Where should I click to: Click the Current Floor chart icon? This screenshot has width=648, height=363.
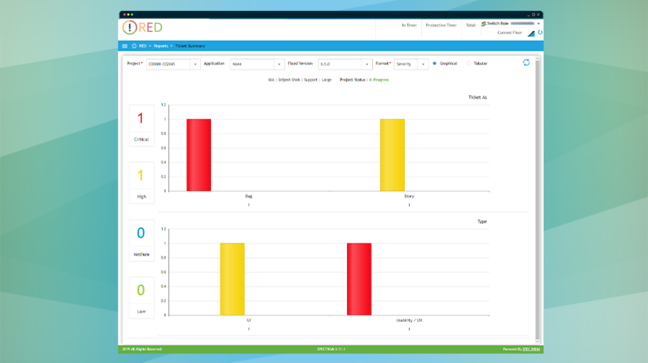click(x=531, y=33)
